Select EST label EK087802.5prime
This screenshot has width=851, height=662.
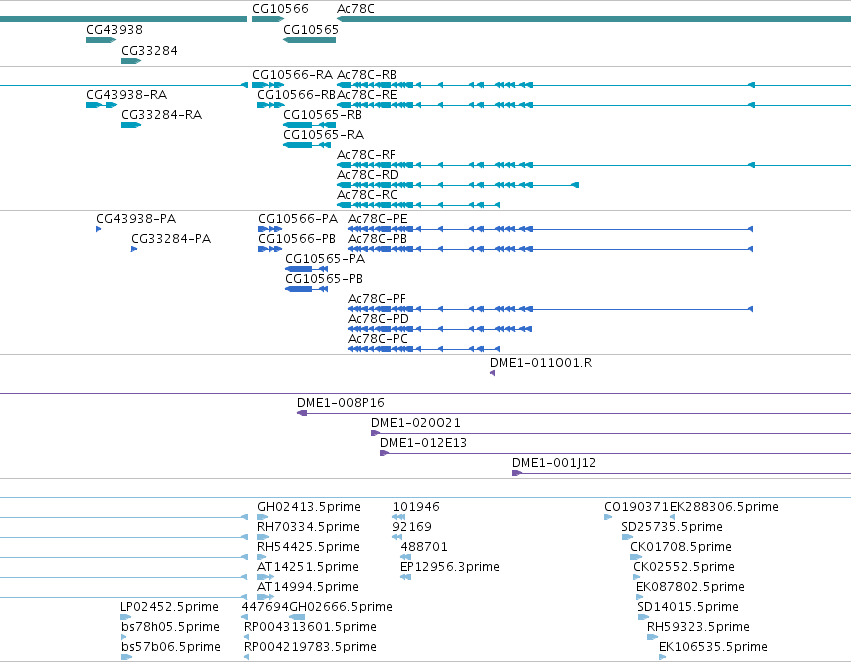[x=690, y=587]
